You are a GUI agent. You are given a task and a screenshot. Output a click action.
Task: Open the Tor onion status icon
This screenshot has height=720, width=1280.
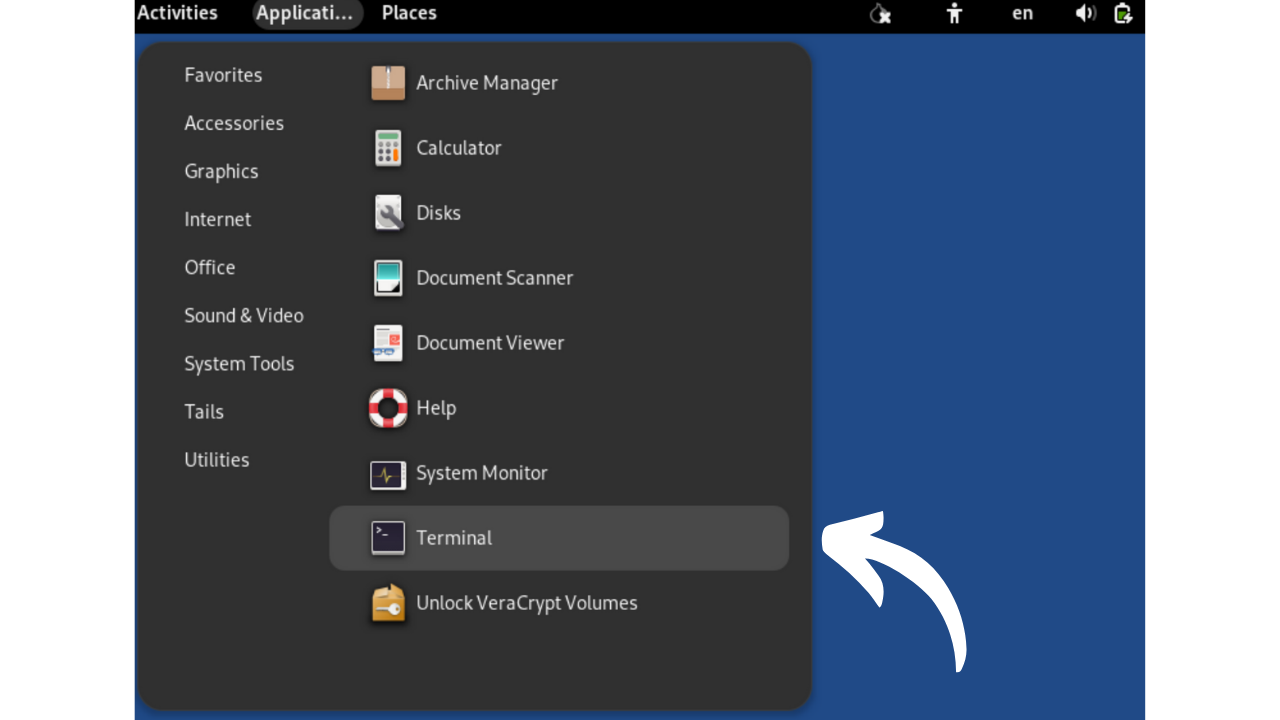880,13
